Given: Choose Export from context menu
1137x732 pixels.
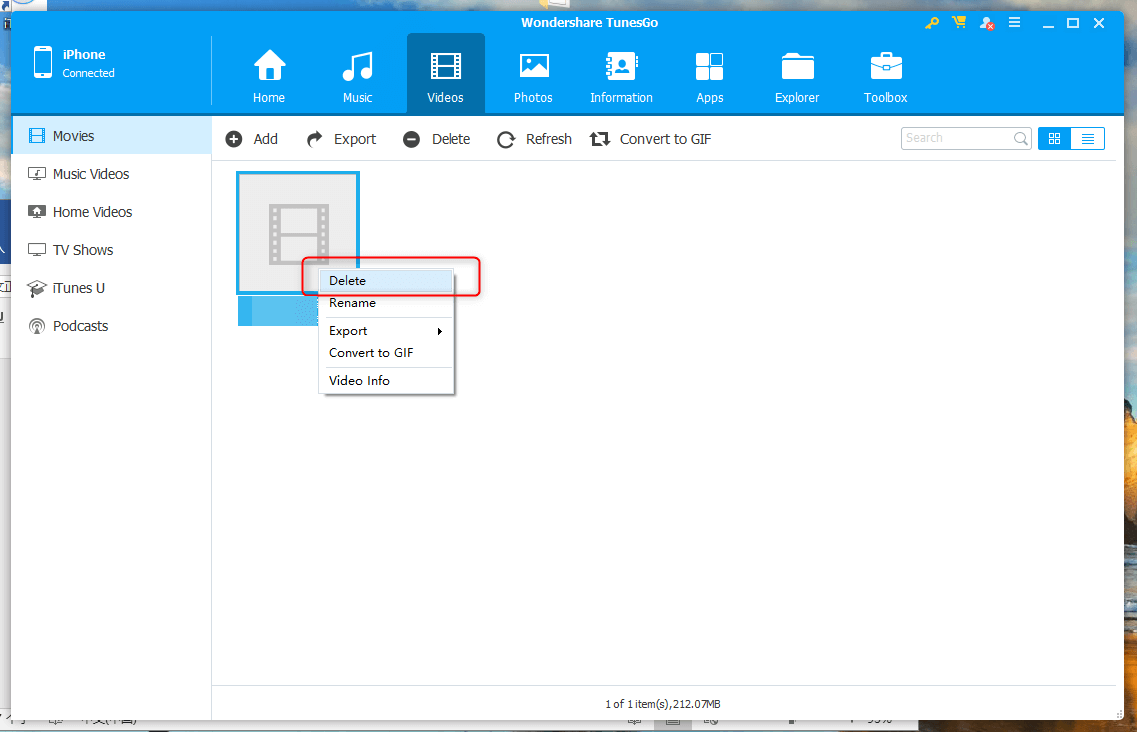Looking at the screenshot, I should pos(386,331).
